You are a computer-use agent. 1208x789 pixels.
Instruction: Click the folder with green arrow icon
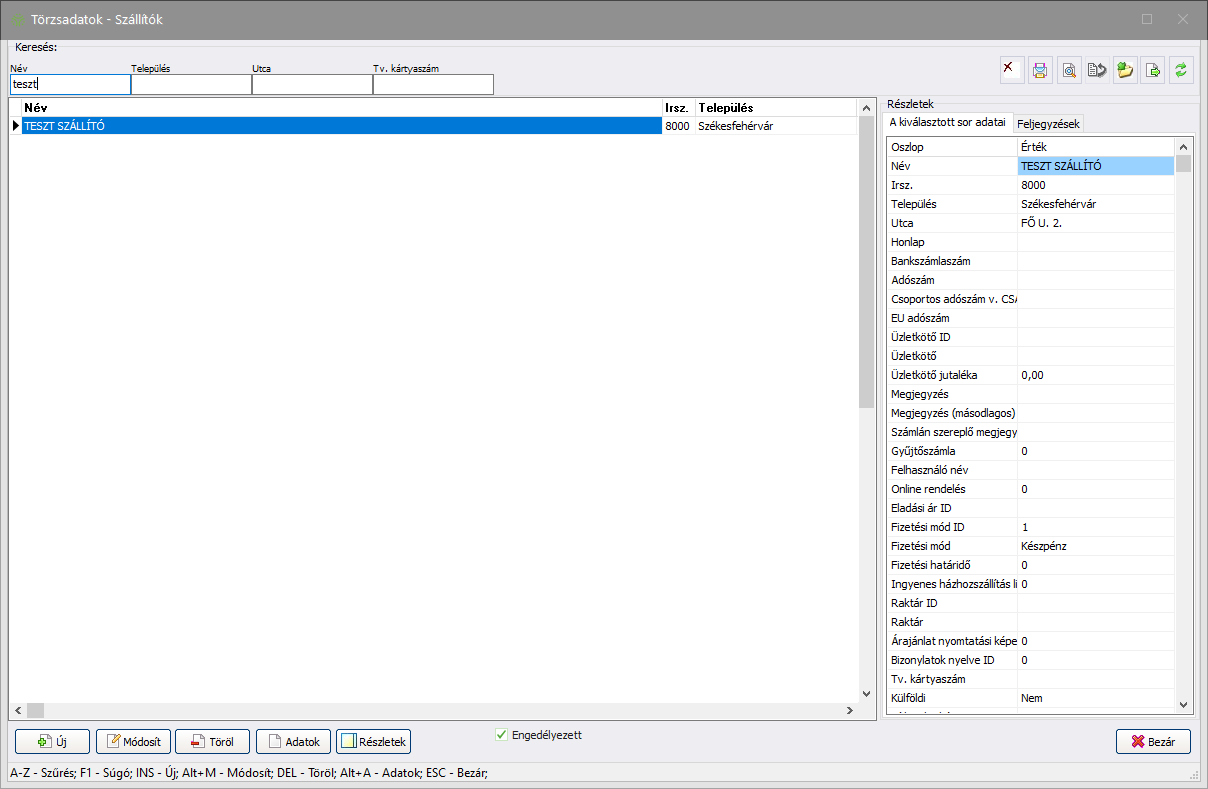(x=1125, y=70)
